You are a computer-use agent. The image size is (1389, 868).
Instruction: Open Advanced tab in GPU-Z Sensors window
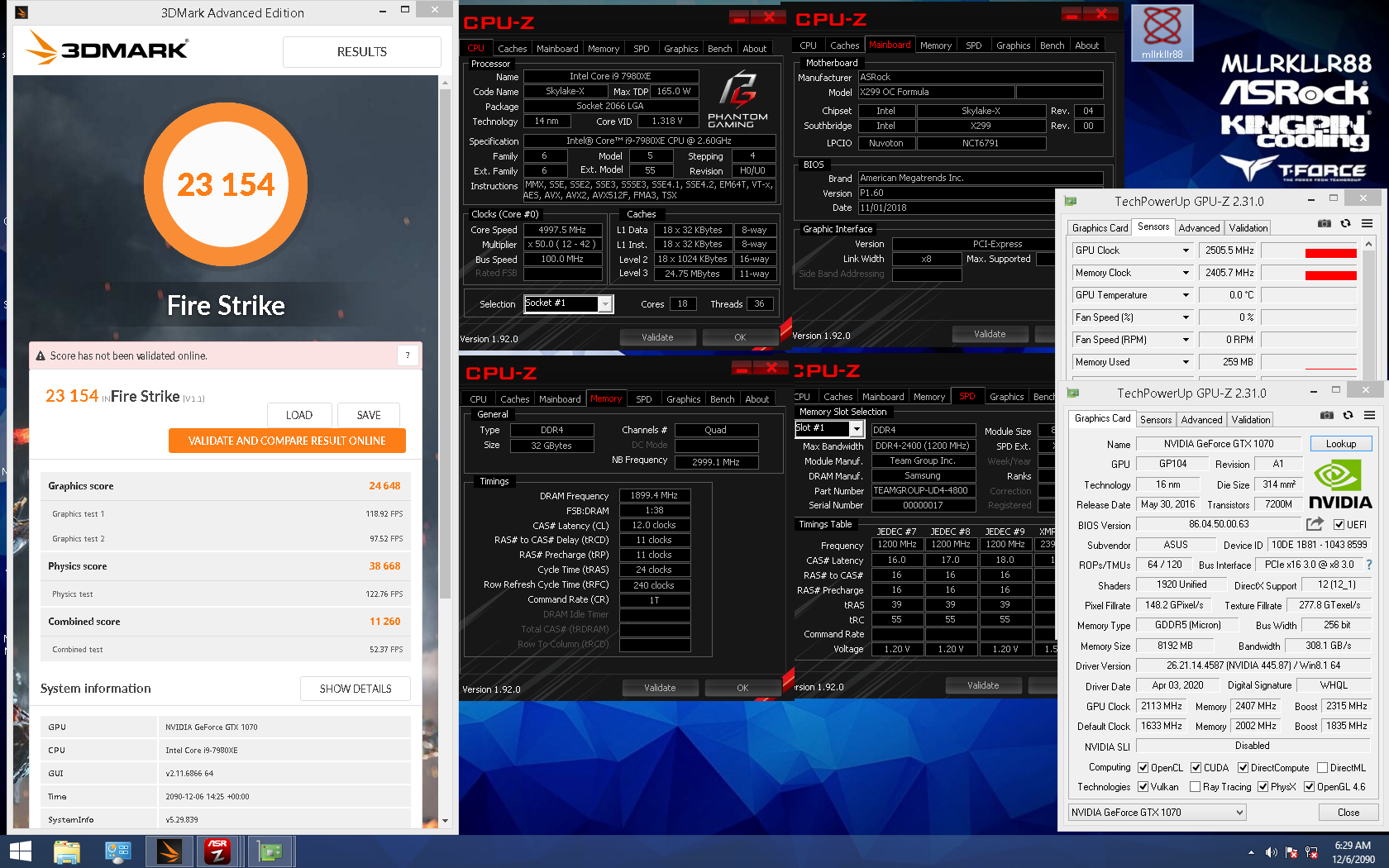1199,228
